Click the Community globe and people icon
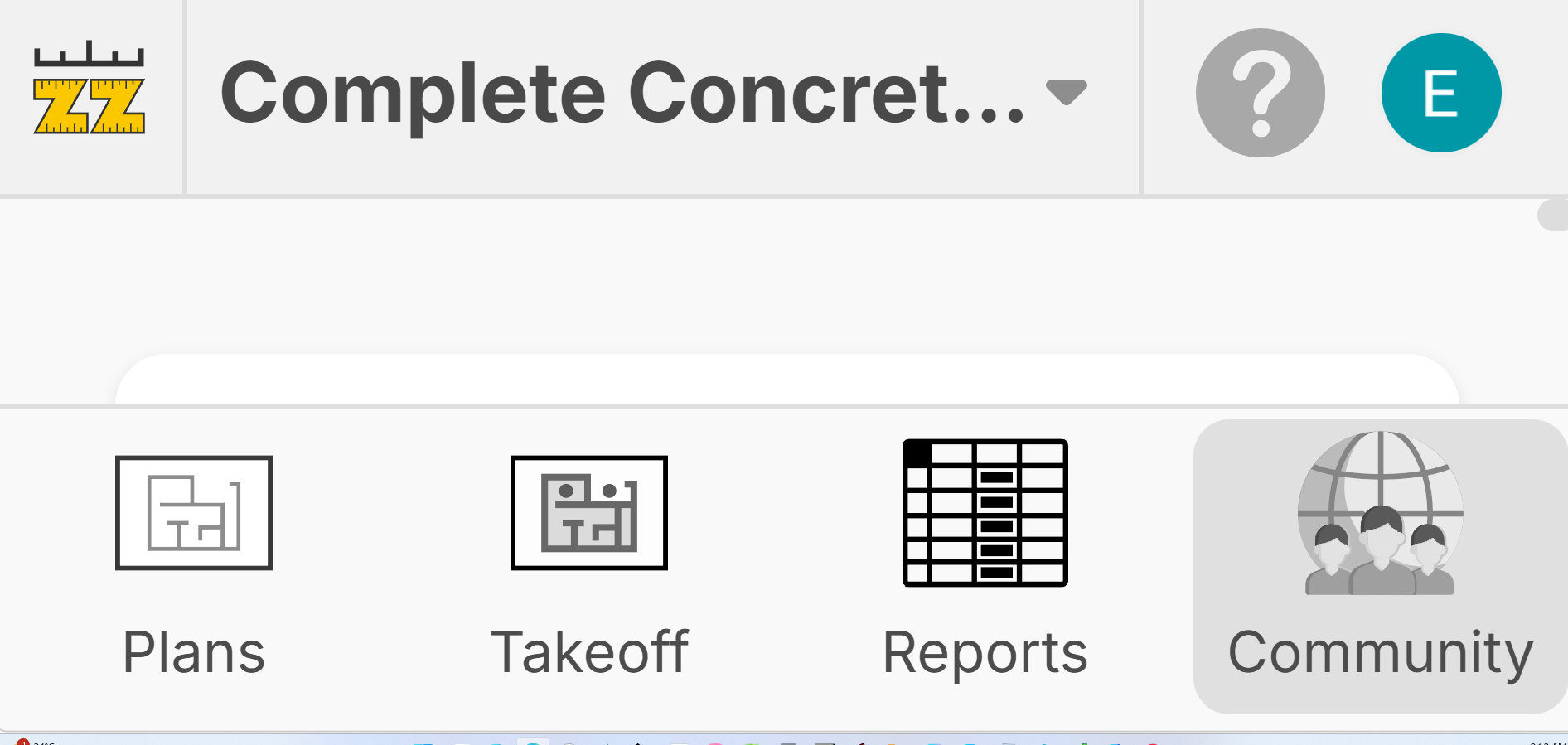The image size is (1568, 745). [x=1380, y=513]
